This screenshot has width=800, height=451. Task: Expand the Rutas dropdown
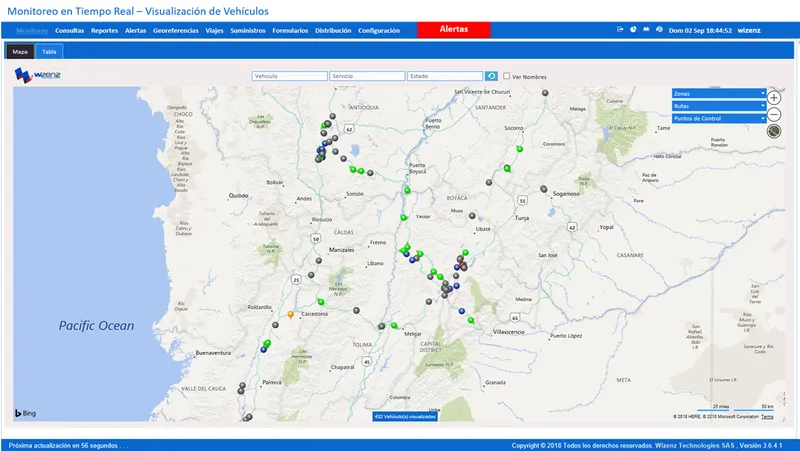(x=719, y=106)
